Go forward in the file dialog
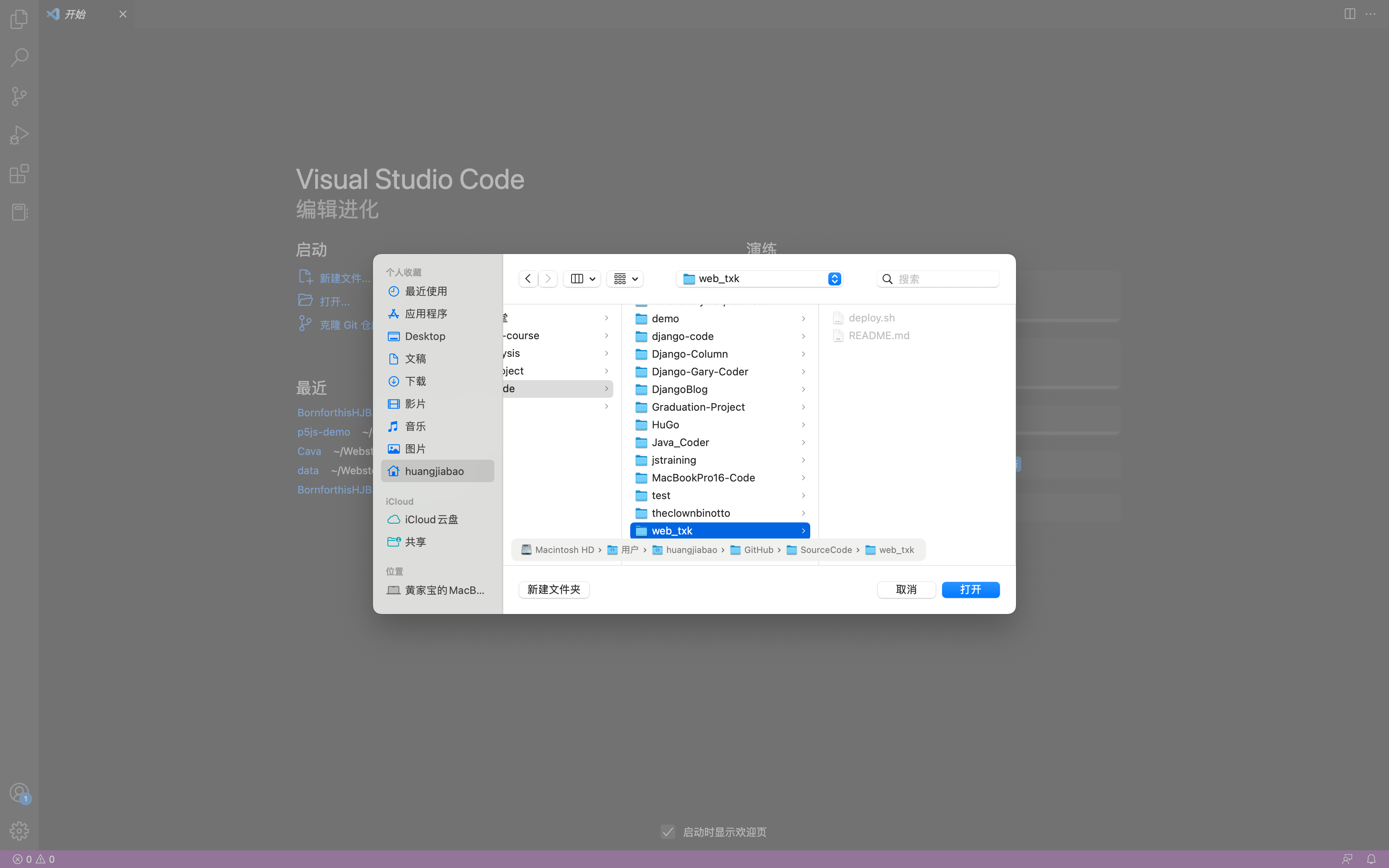Screen dimensions: 1389x868 (548, 279)
